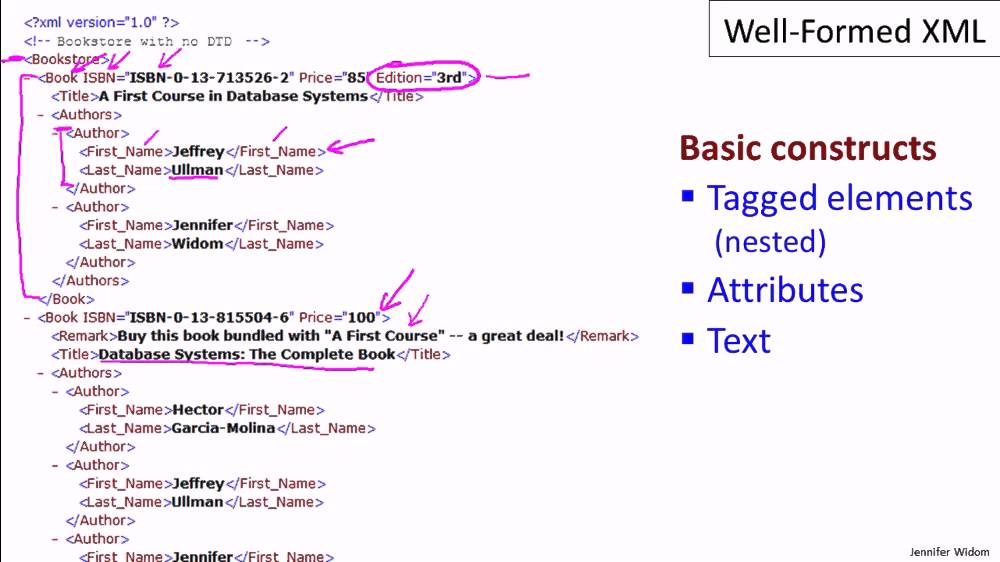Select the Remark text about bundled book

click(x=341, y=336)
